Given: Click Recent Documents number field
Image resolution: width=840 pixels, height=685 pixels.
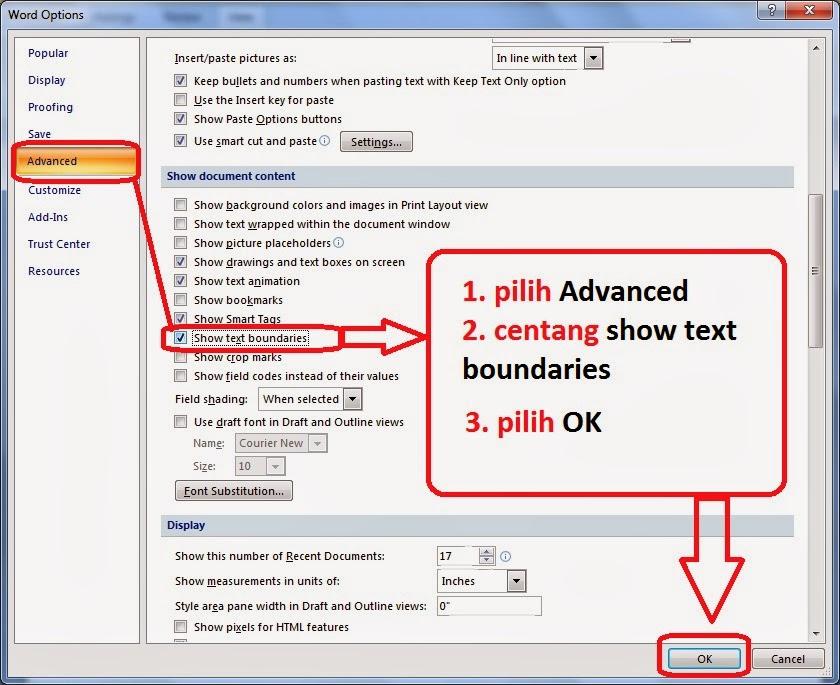Looking at the screenshot, I should click(x=457, y=556).
